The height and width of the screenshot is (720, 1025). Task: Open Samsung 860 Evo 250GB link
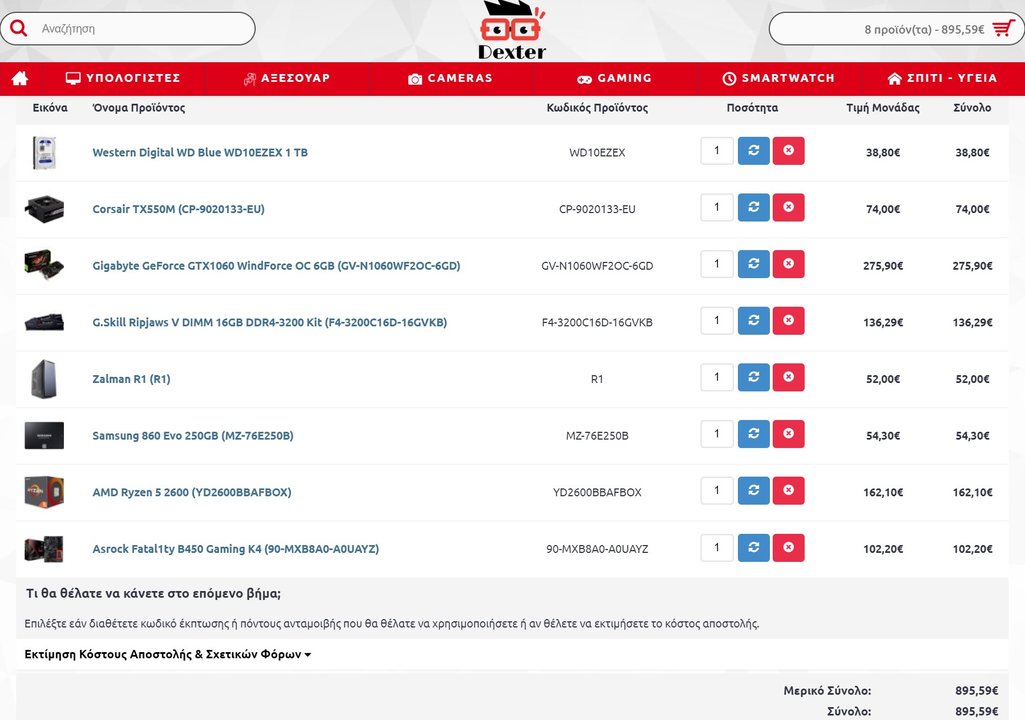tap(193, 436)
